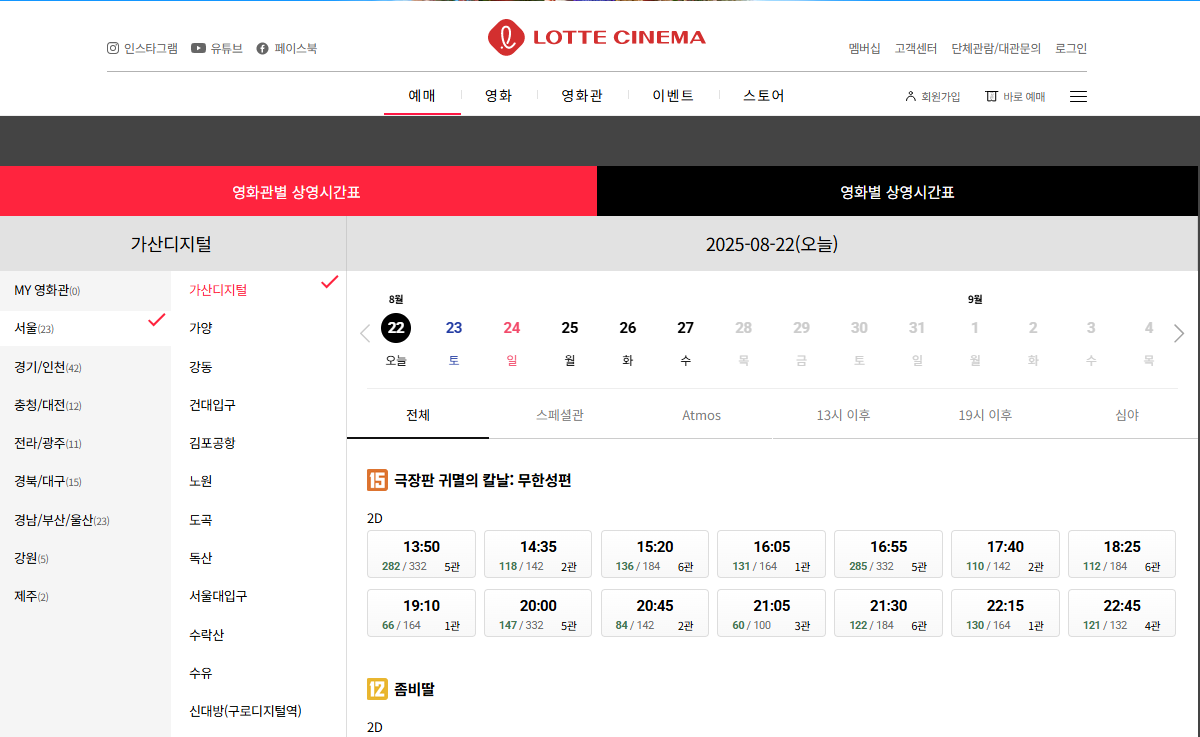Switch to 영화별 상영시간표 tab
Screen dimensions: 1200x737
point(898,191)
